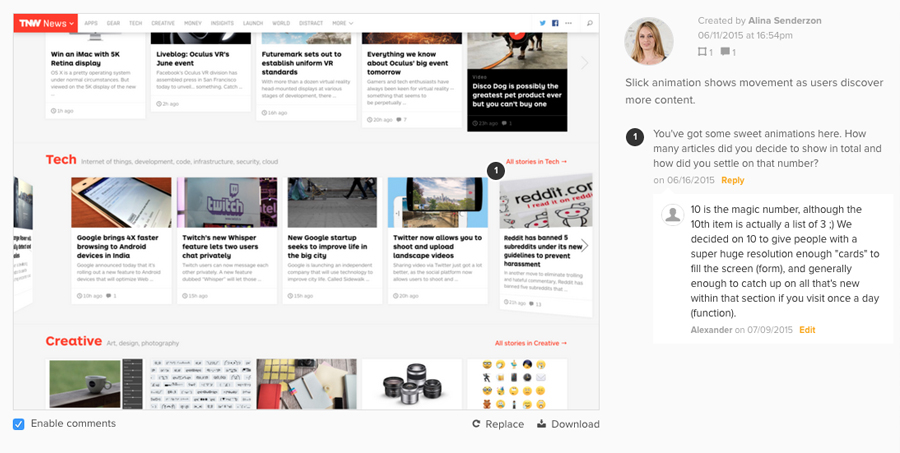Click the Replace button text
The image size is (900, 453).
505,424
